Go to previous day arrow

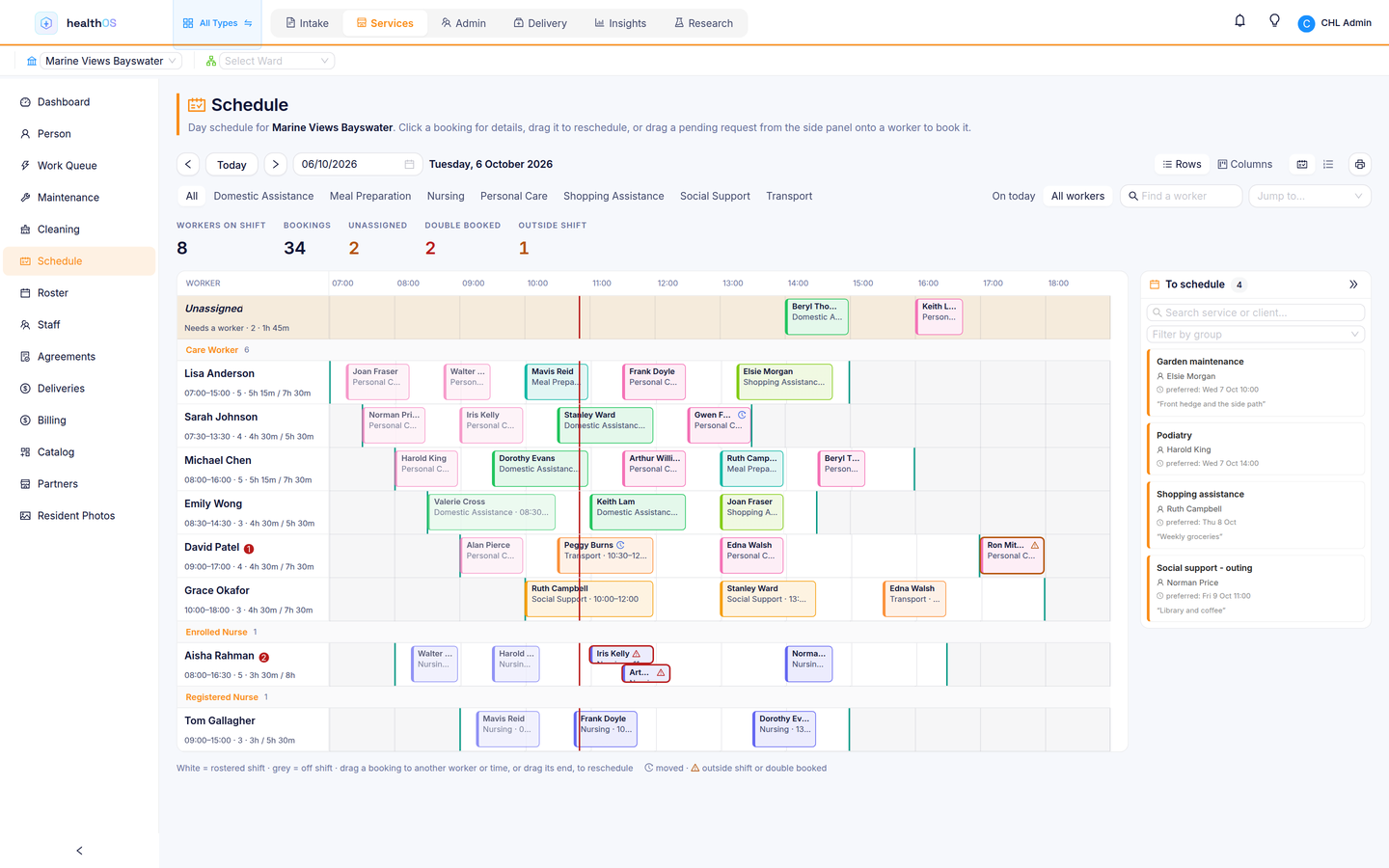[188, 165]
